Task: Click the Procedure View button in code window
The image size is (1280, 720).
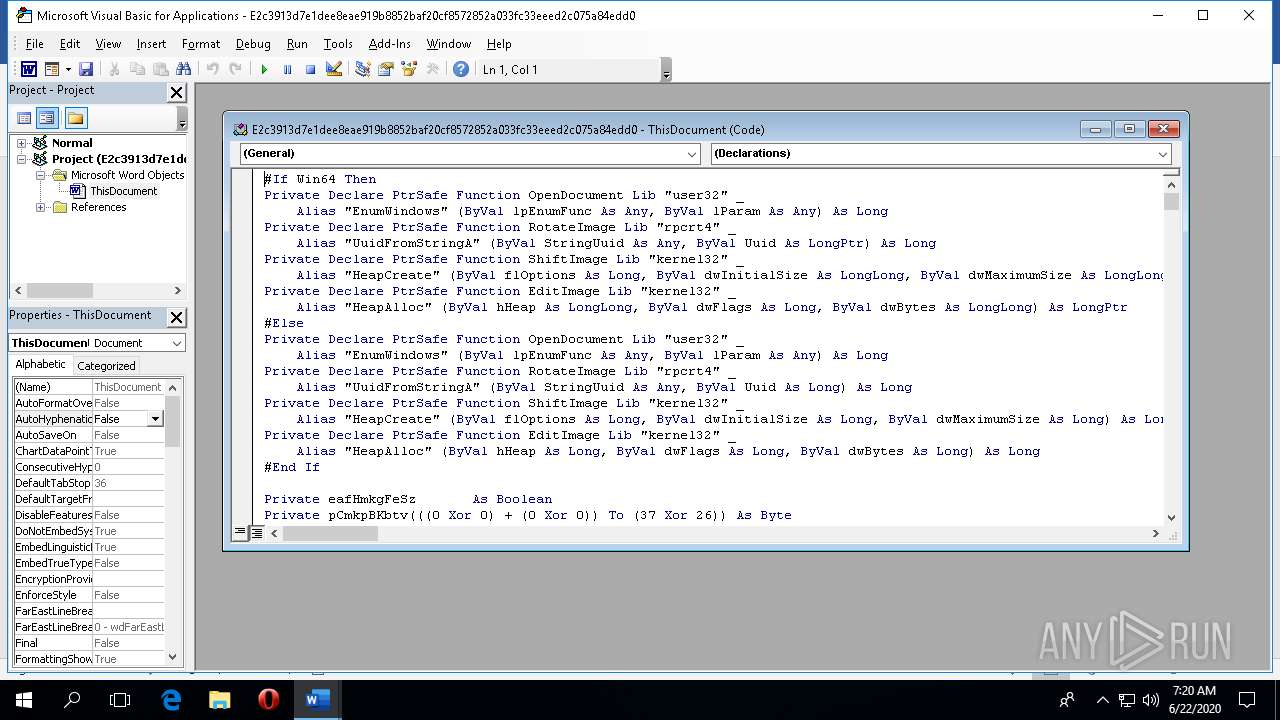Action: click(240, 533)
